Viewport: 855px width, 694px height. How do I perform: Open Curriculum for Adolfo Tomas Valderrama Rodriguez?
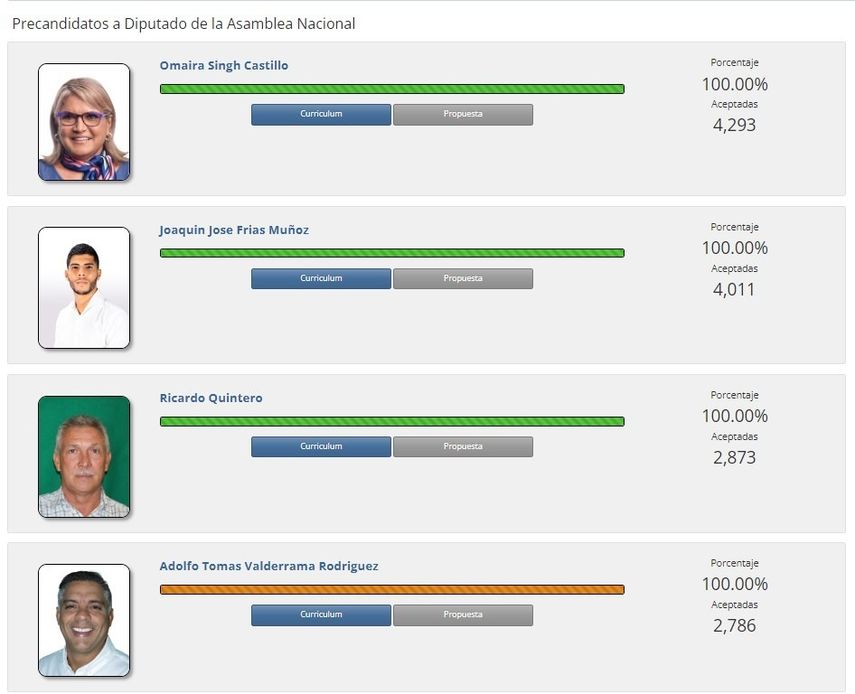(320, 615)
